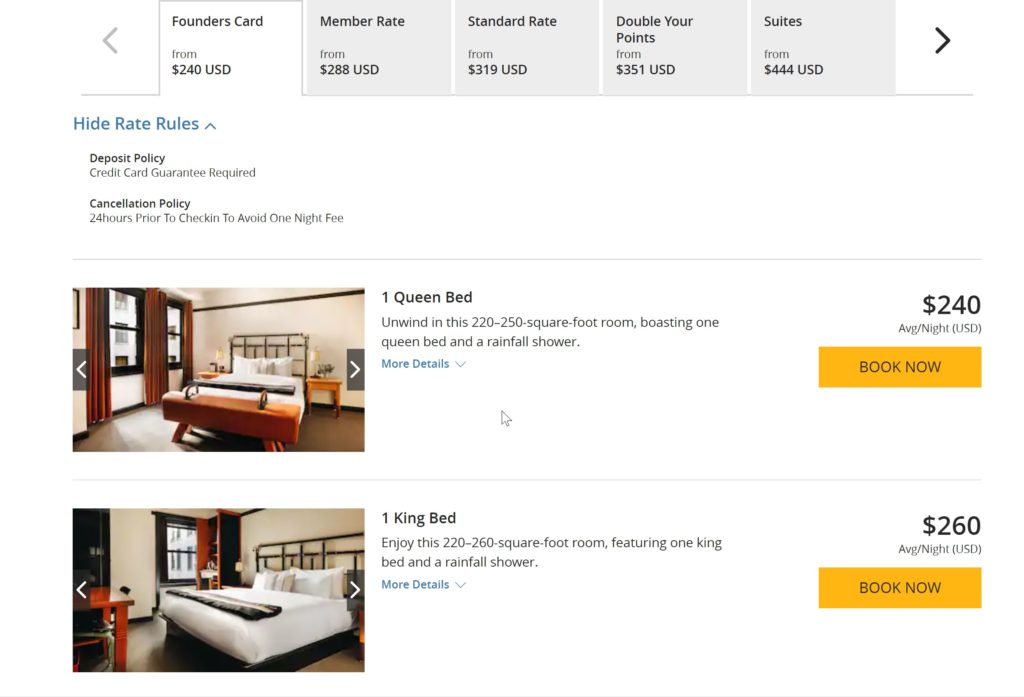
Task: Show previous photo of King Bed room
Action: click(x=82, y=590)
